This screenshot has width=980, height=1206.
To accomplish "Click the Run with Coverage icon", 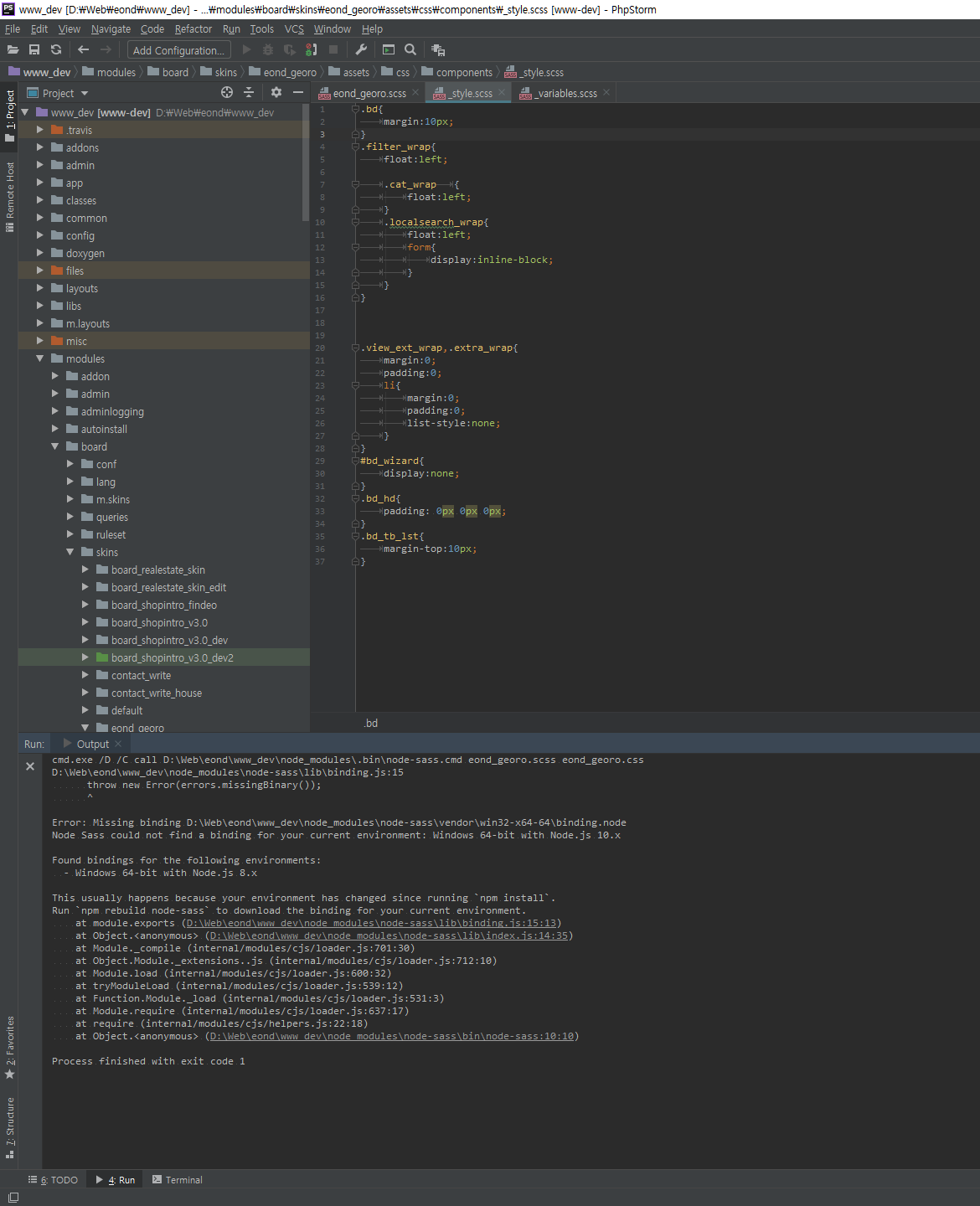I will tap(290, 50).
